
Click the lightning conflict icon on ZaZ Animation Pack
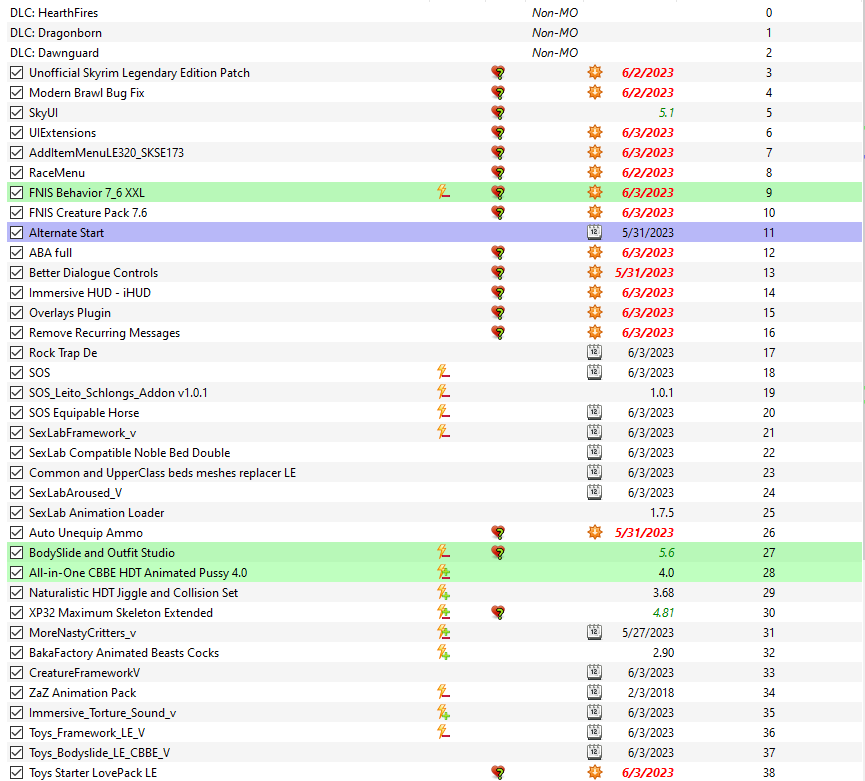point(444,692)
